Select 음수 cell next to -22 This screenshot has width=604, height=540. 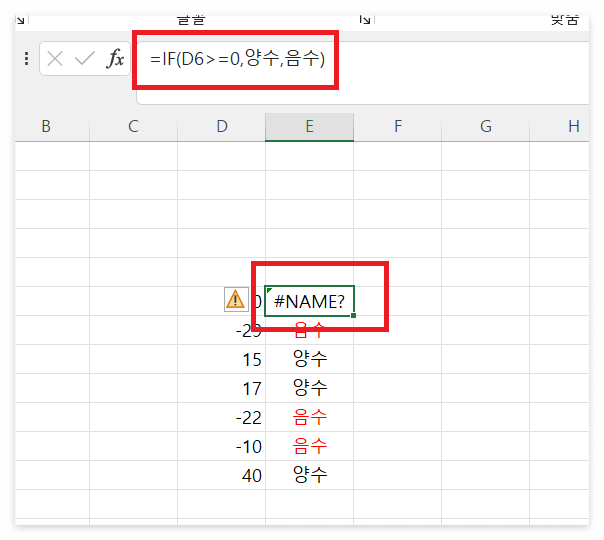(x=309, y=417)
